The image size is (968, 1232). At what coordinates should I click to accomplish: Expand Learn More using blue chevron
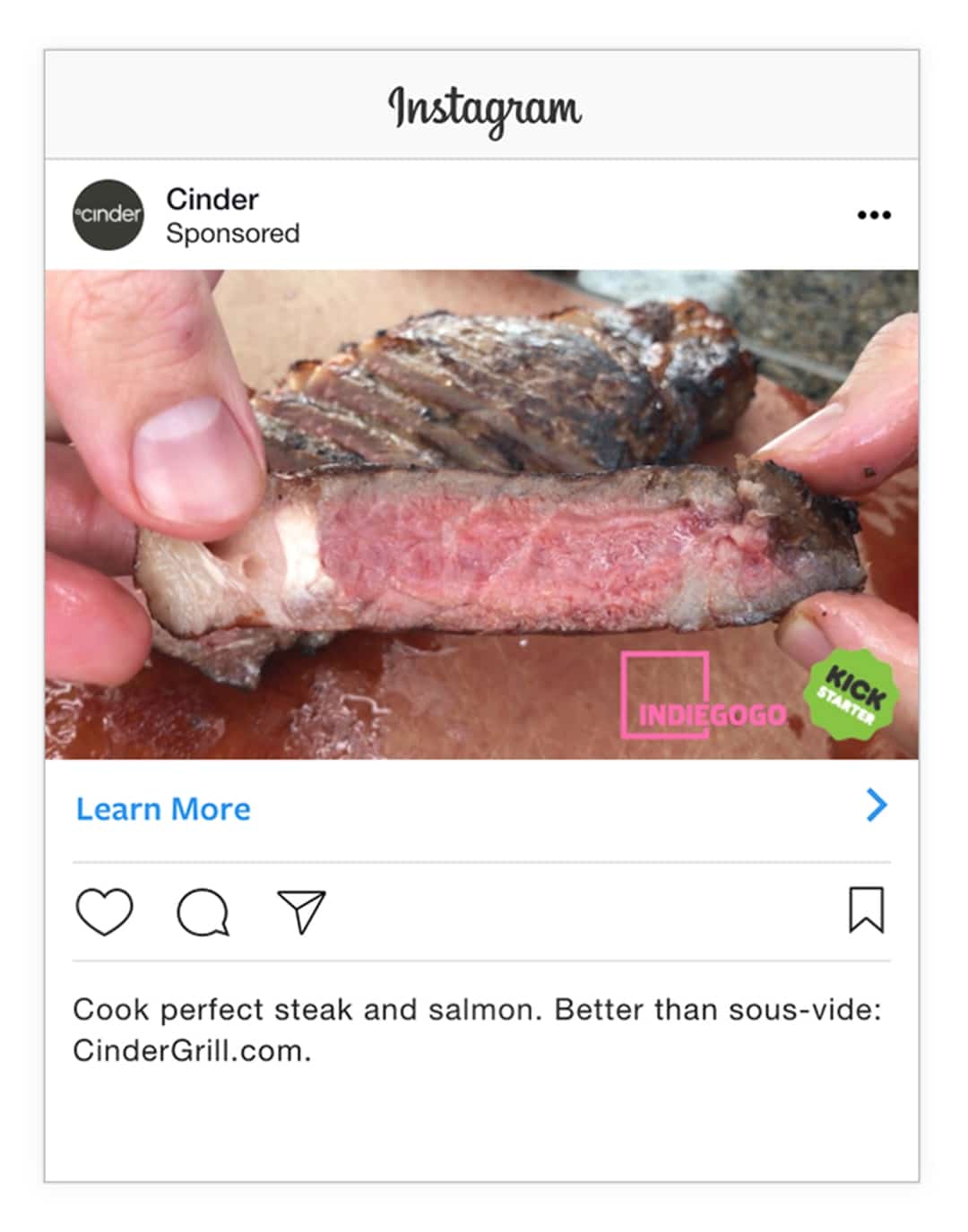(x=877, y=806)
